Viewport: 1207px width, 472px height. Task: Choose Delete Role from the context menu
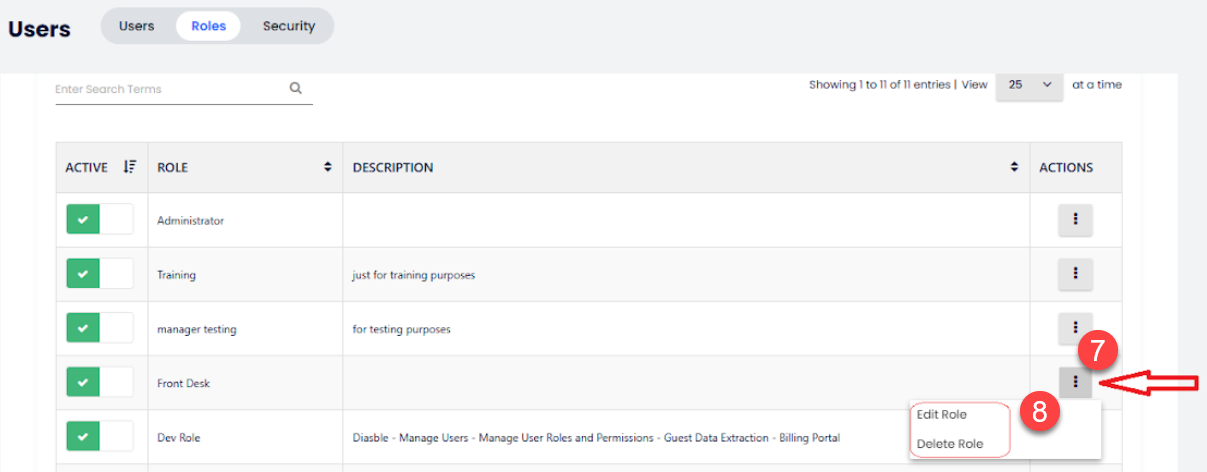(949, 444)
